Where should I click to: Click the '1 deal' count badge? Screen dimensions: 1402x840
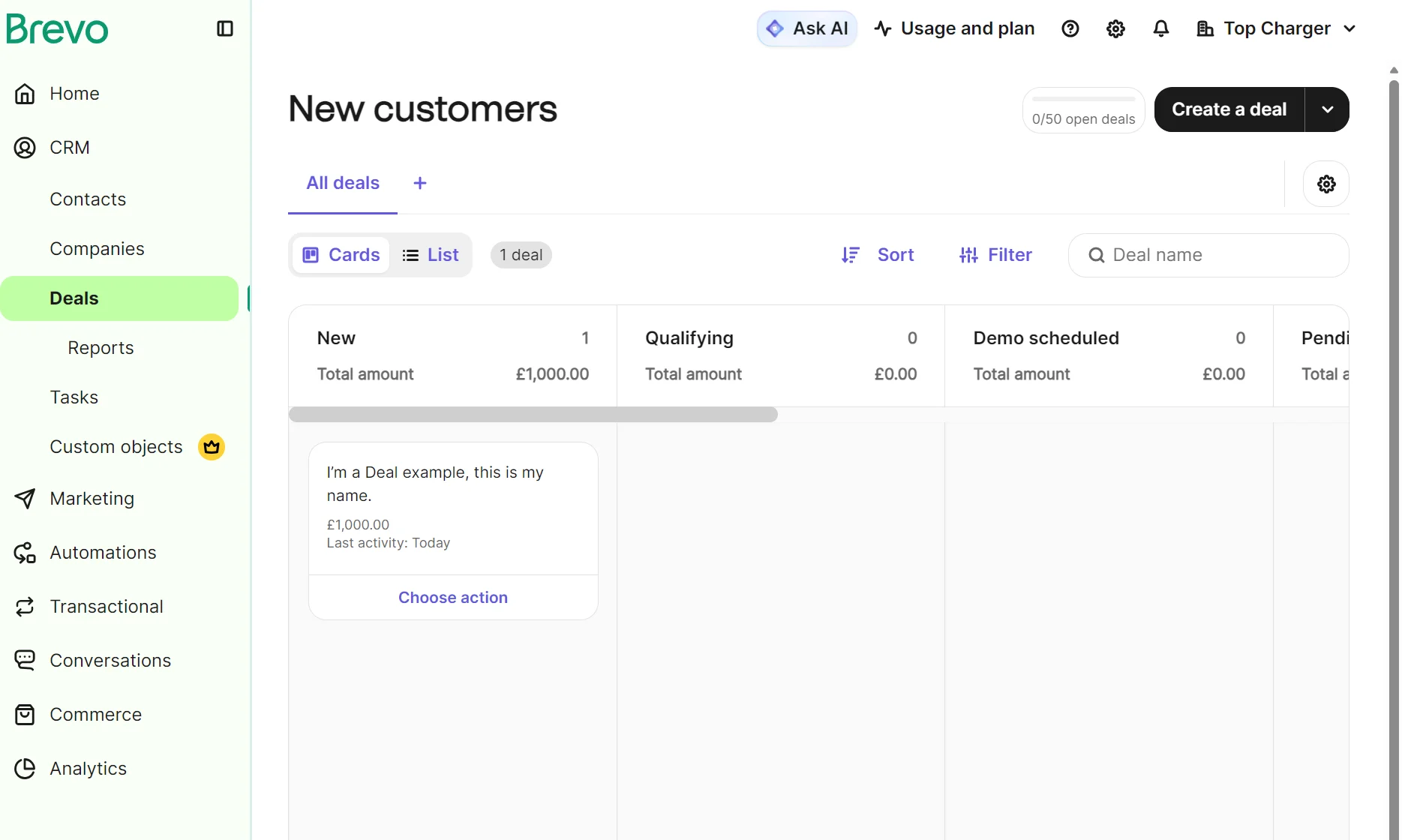[521, 255]
